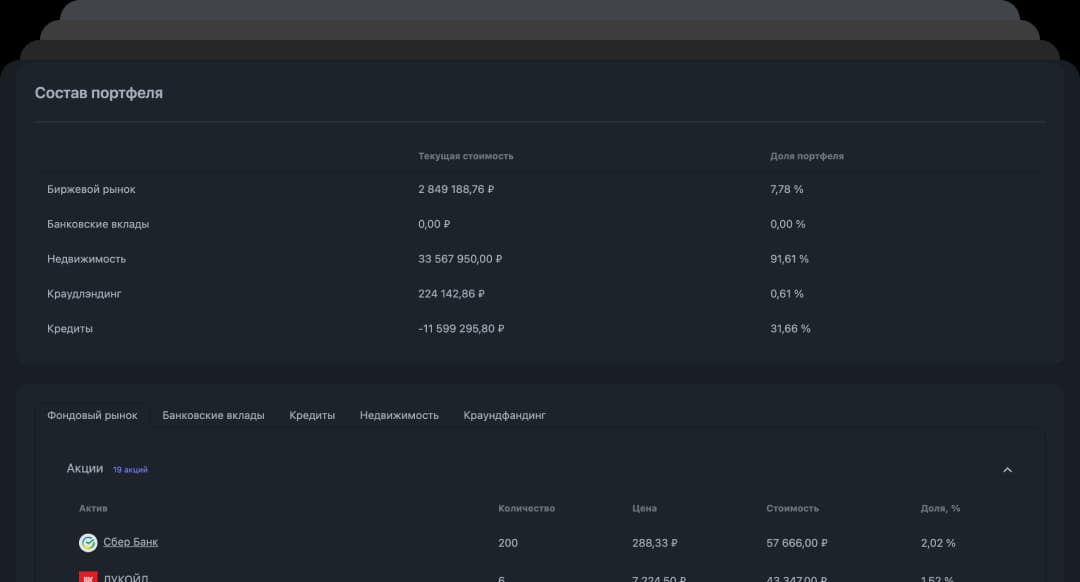The height and width of the screenshot is (582, 1080).
Task: Select the Краудлэндинг row label
Action: 84,294
